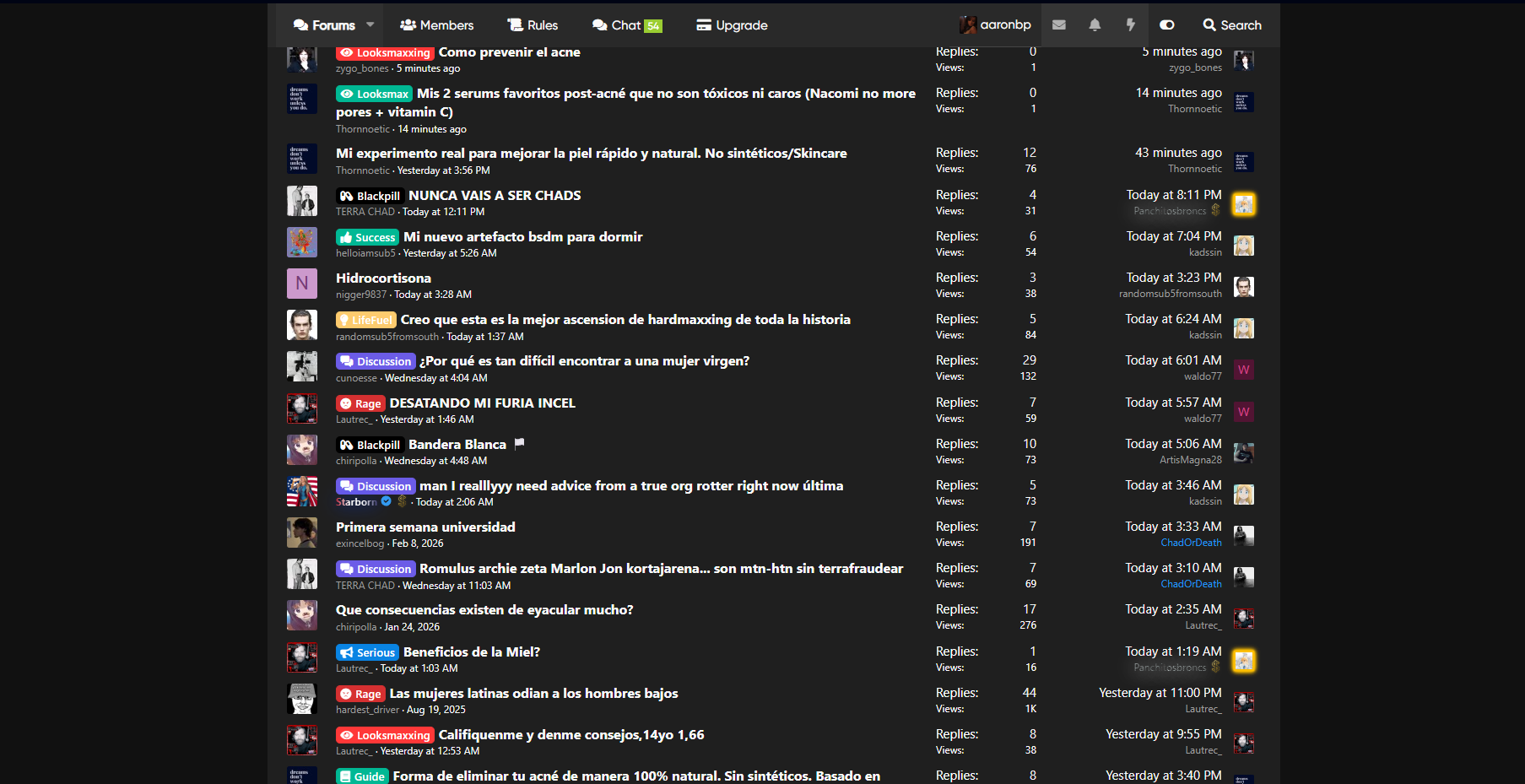This screenshot has height=784, width=1525.
Task: Open aaronbp account menu
Action: pyautogui.click(x=995, y=25)
